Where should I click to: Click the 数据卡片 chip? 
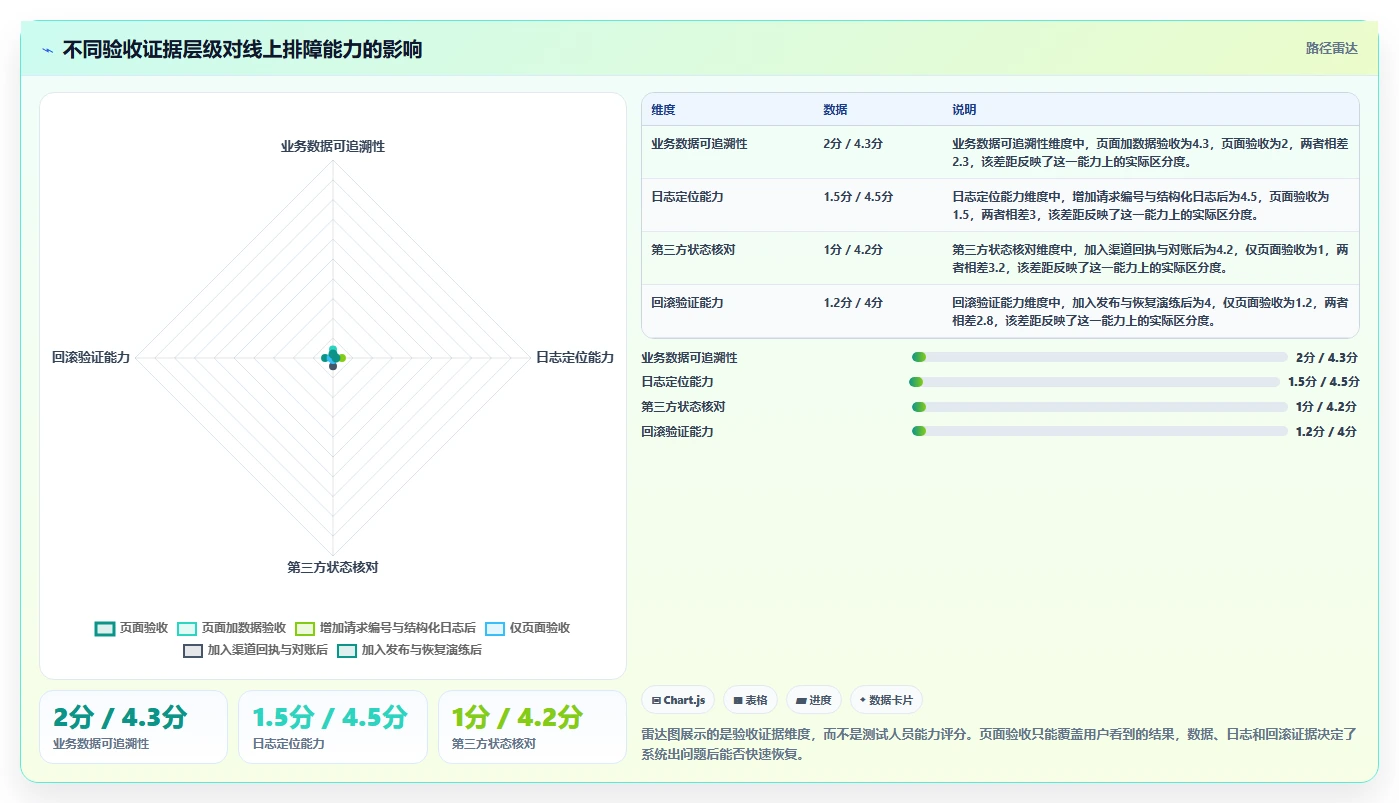point(886,700)
